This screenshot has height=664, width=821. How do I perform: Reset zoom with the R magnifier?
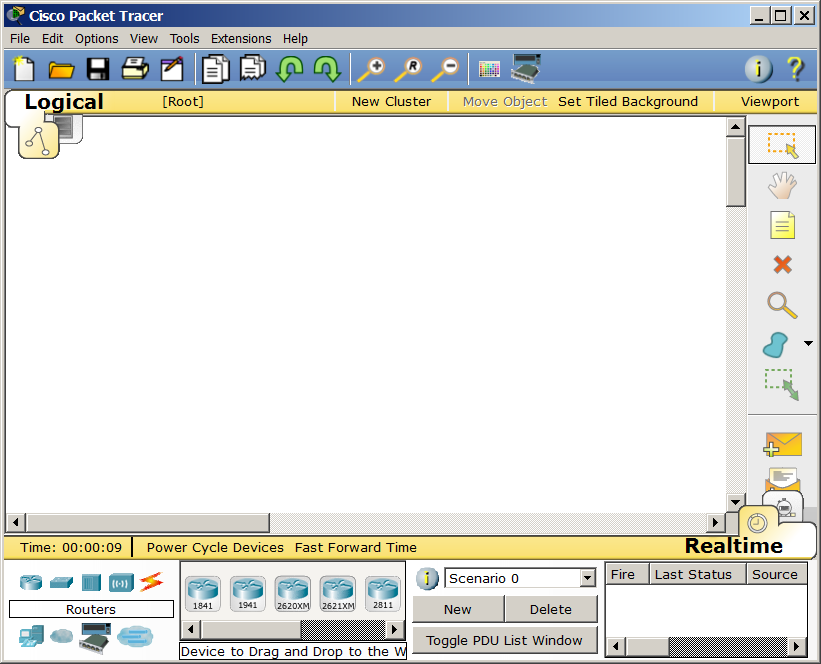408,69
